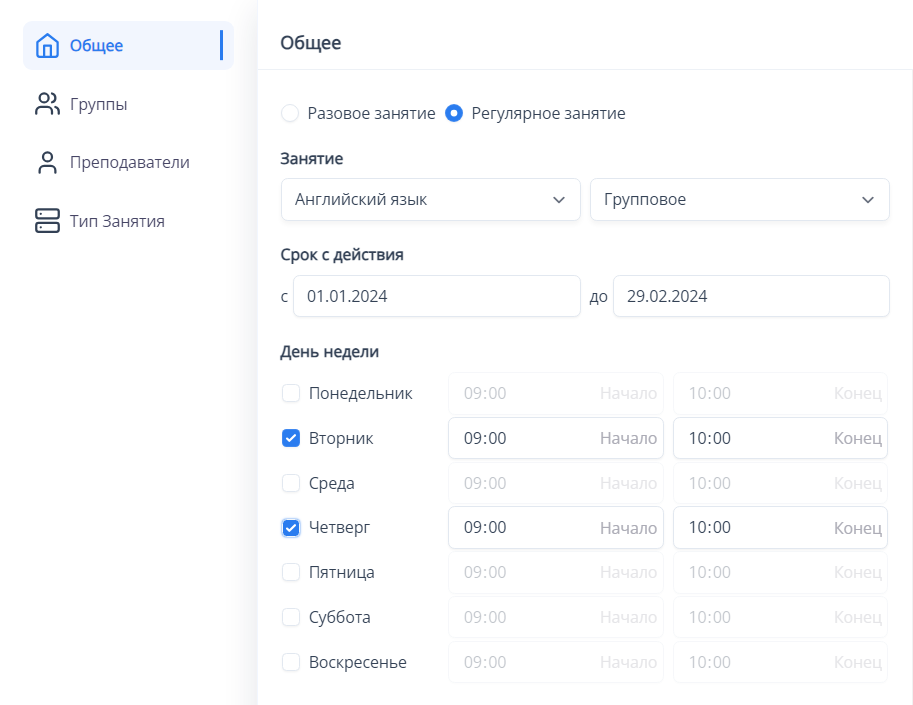Enable the Понедельник checkbox
913x705 pixels.
(291, 393)
